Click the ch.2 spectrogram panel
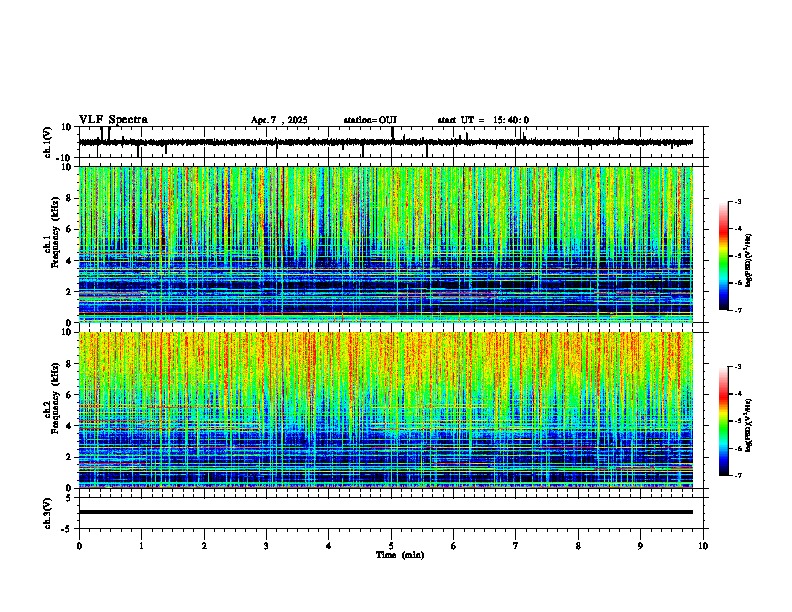The image size is (792, 612). [x=386, y=410]
